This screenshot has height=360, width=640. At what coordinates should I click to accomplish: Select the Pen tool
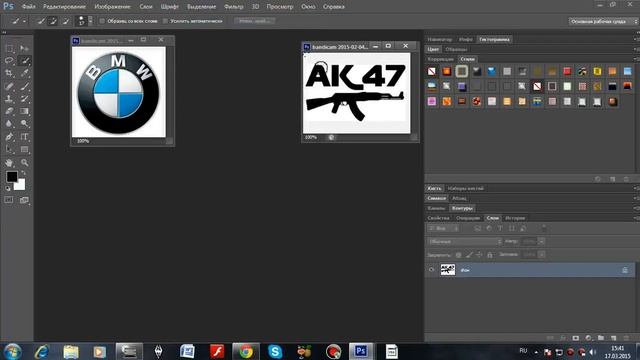pyautogui.click(x=9, y=137)
